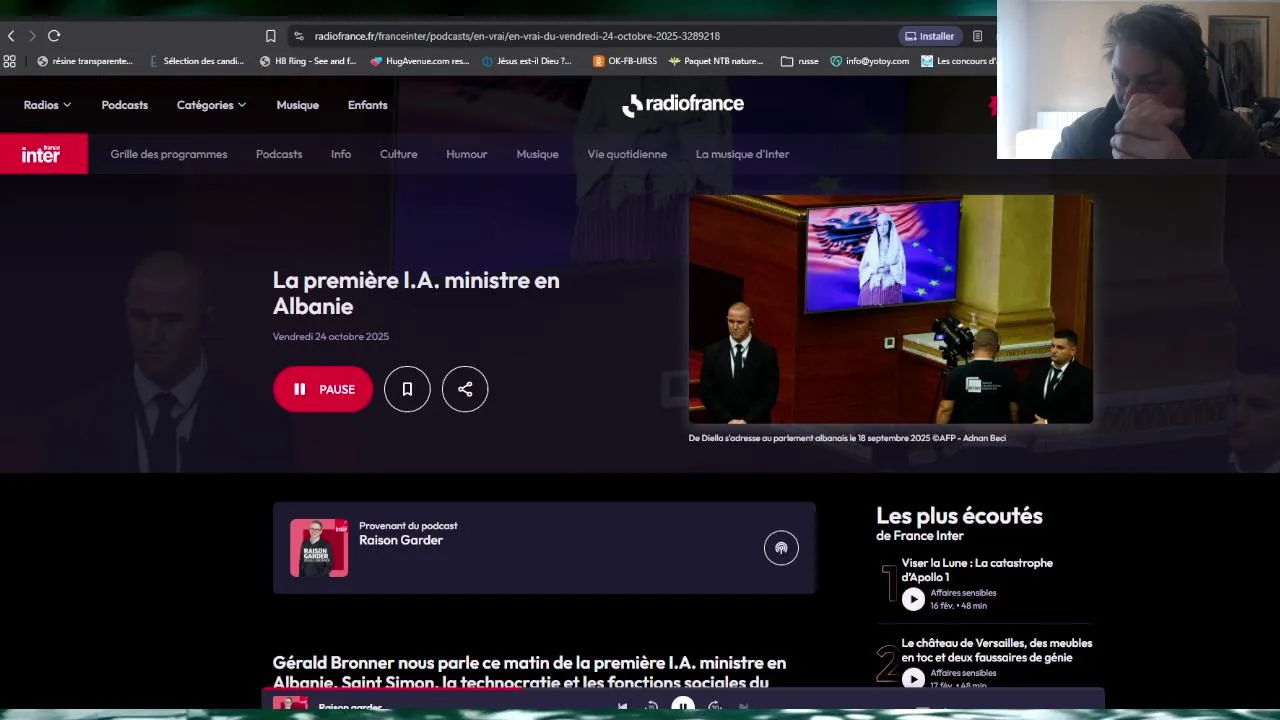This screenshot has width=1280, height=720.
Task: Open the apps grid icon in the bookmarks bar
Action: tap(10, 61)
